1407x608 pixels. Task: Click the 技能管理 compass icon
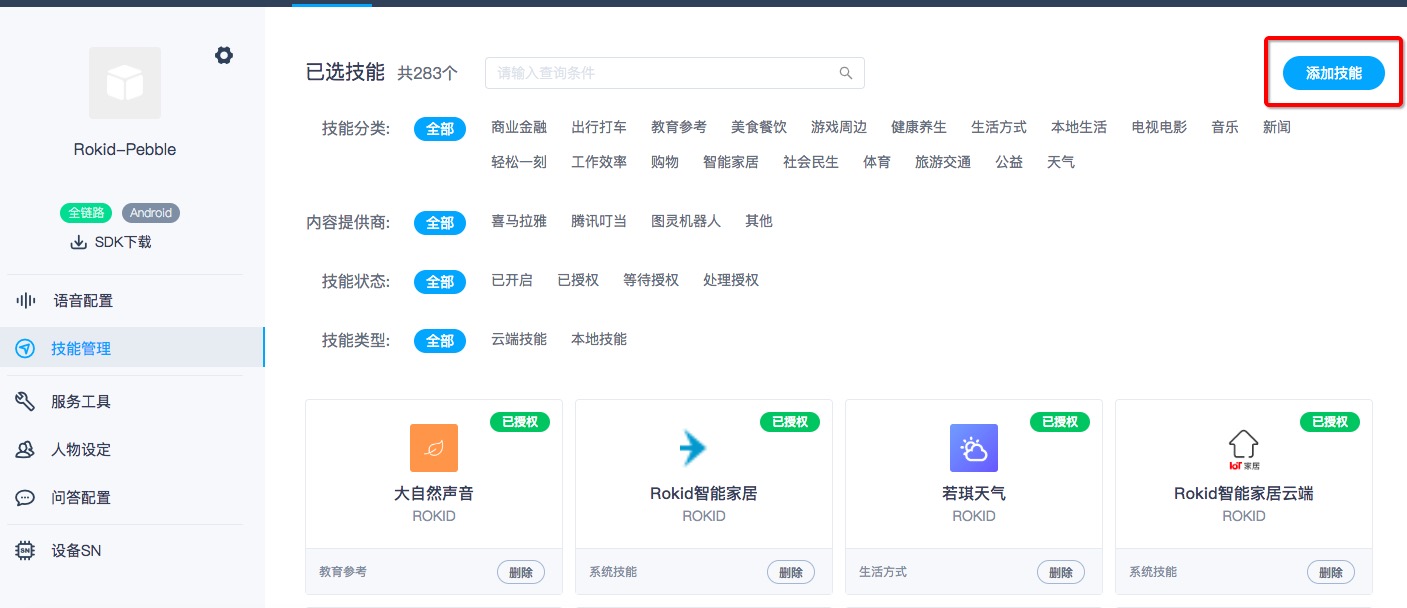(25, 349)
